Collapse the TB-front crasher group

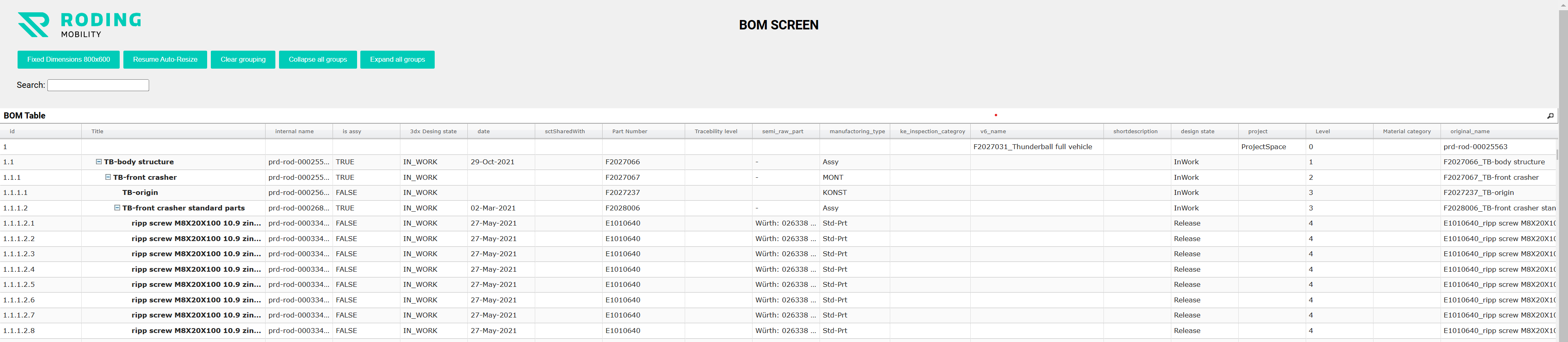pos(108,177)
